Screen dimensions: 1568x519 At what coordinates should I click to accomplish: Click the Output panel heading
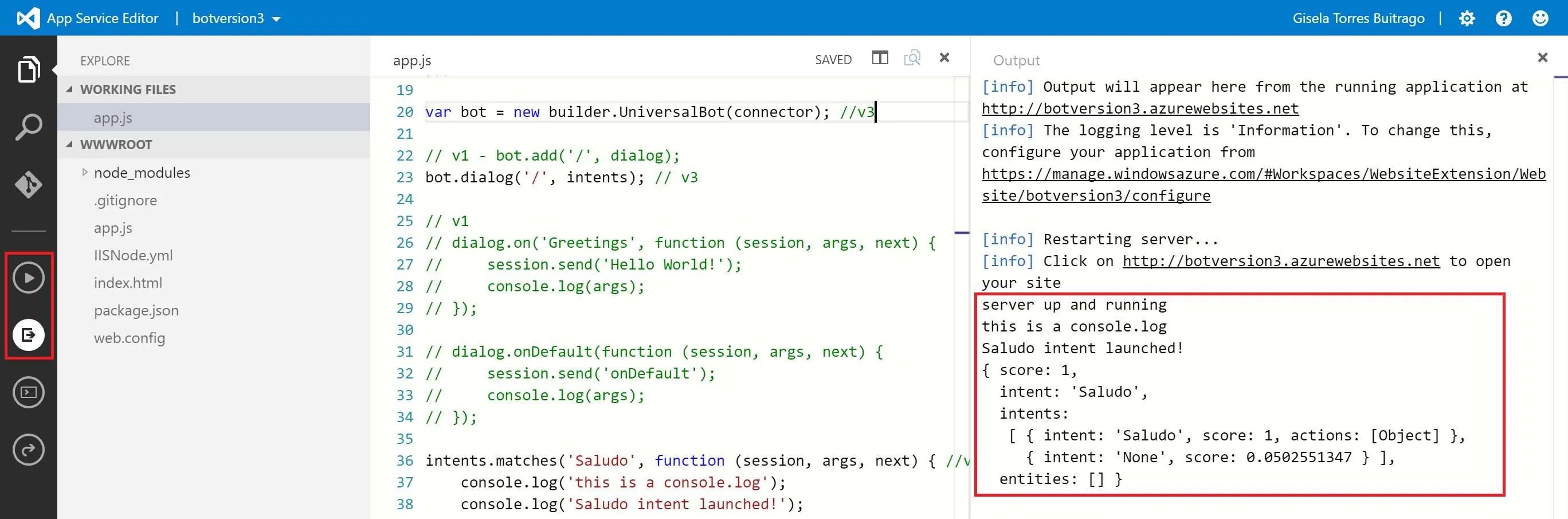point(1017,60)
